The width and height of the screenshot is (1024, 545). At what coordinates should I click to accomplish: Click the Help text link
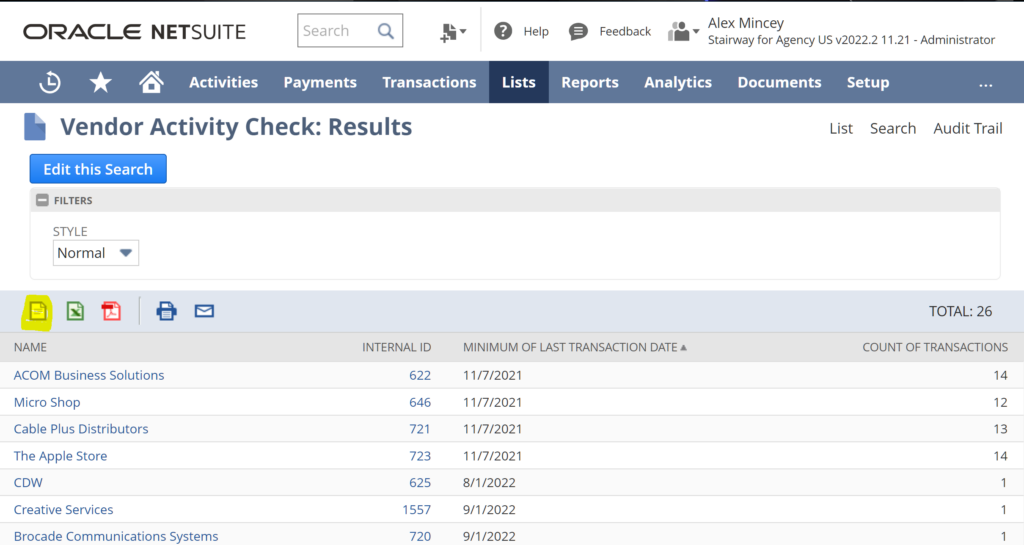536,31
